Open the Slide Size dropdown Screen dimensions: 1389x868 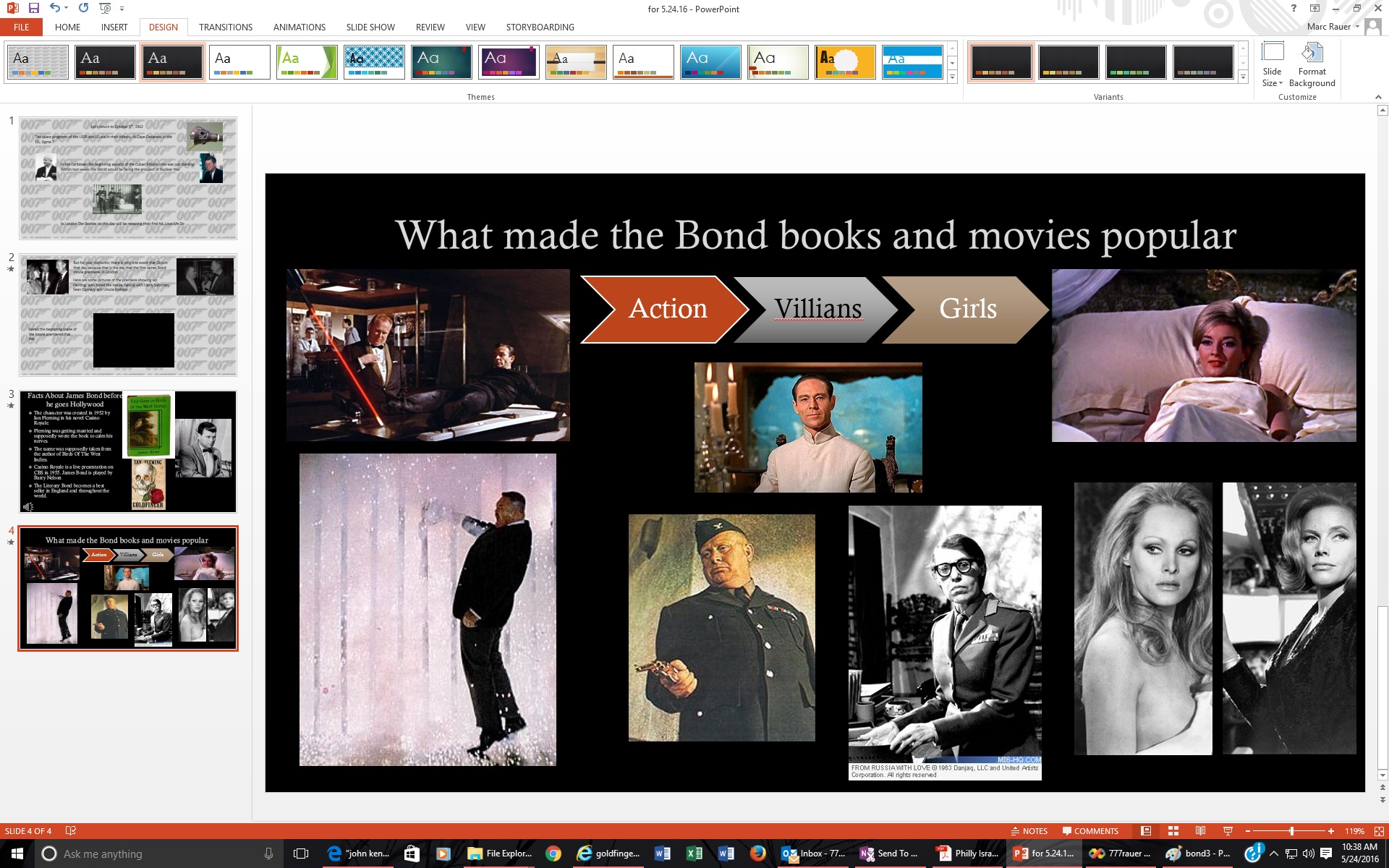click(x=1272, y=64)
